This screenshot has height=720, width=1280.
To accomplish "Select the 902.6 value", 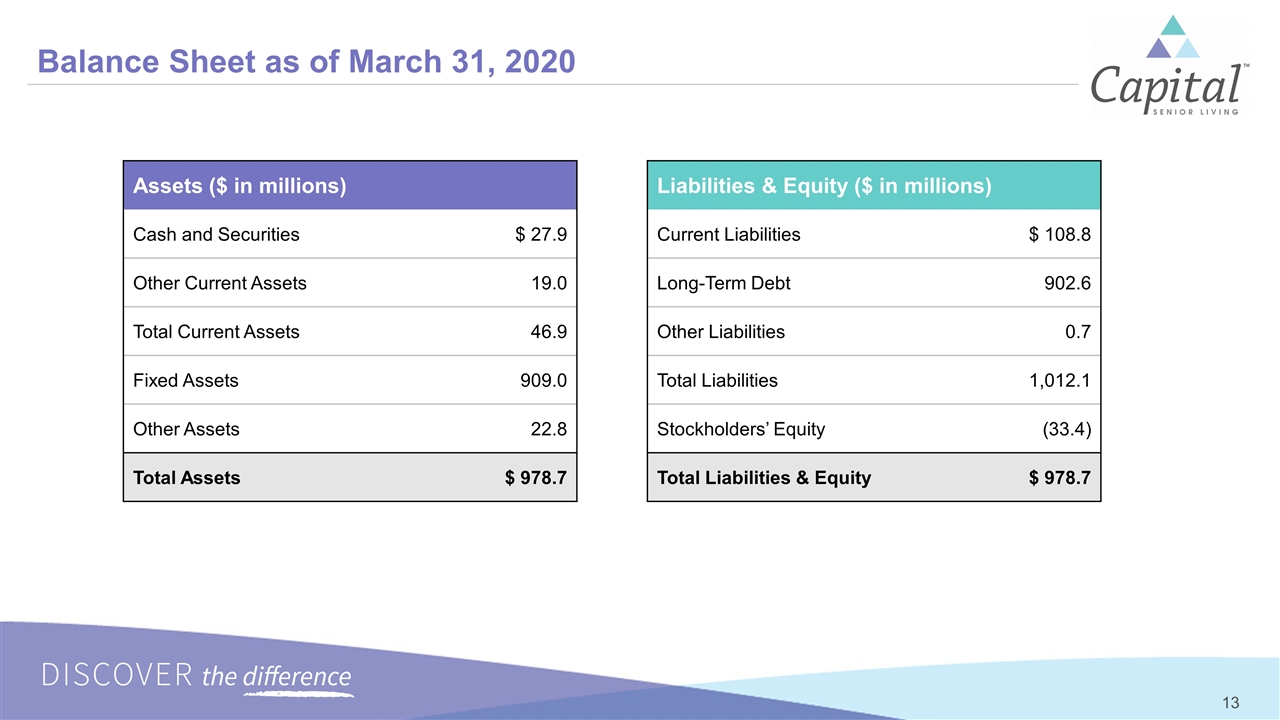I will tap(1068, 283).
